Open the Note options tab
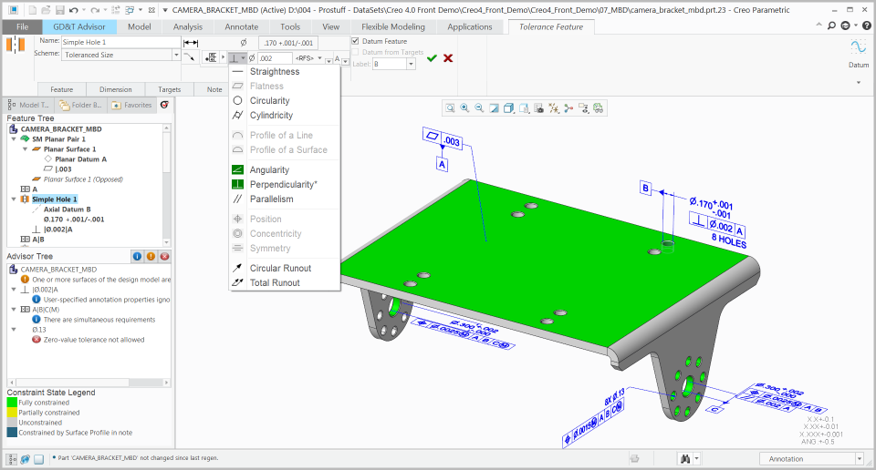 (x=215, y=89)
